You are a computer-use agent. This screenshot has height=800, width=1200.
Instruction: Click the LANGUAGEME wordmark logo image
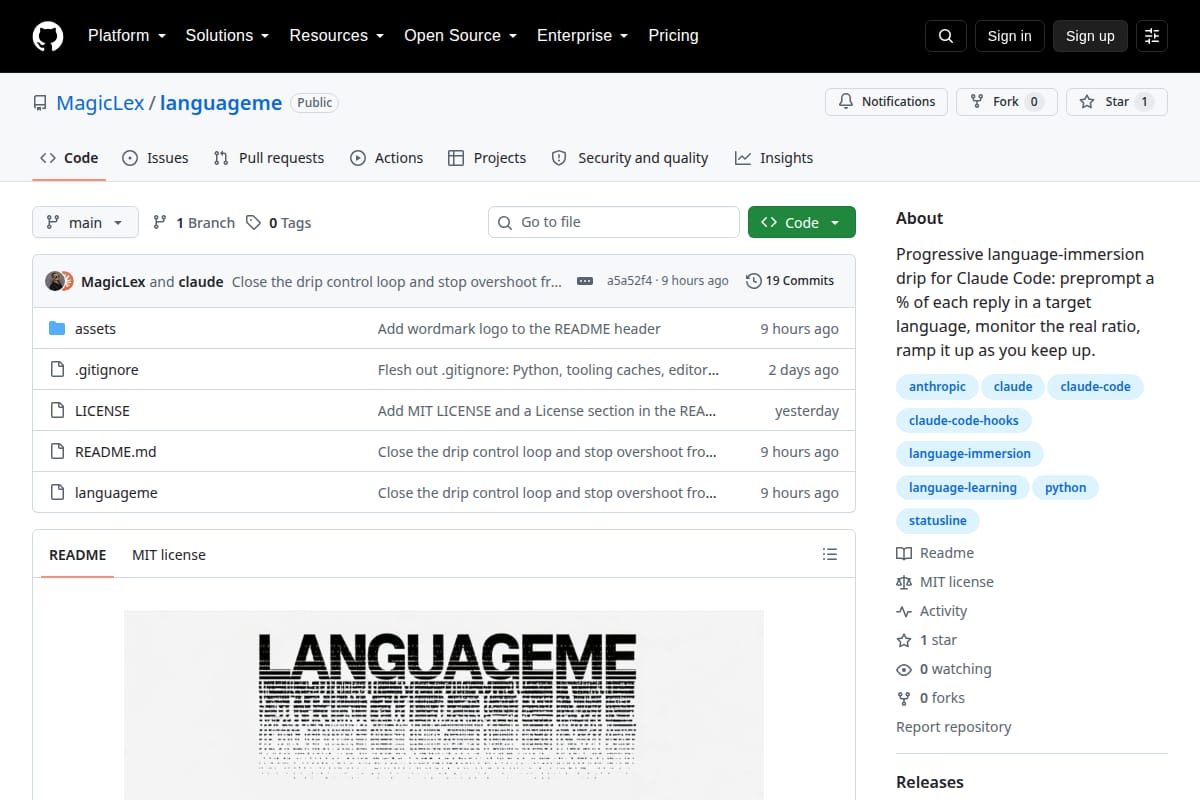point(444,704)
